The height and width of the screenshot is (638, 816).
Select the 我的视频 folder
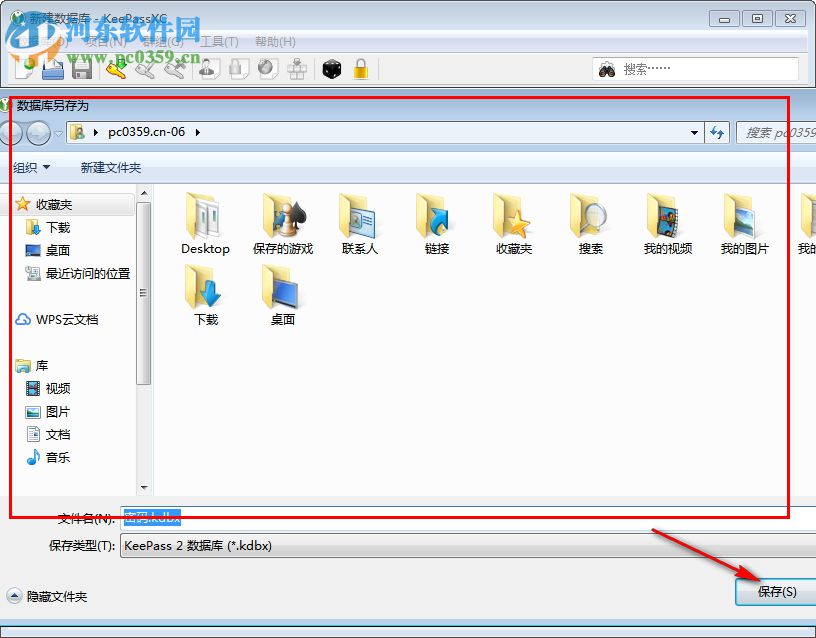668,224
